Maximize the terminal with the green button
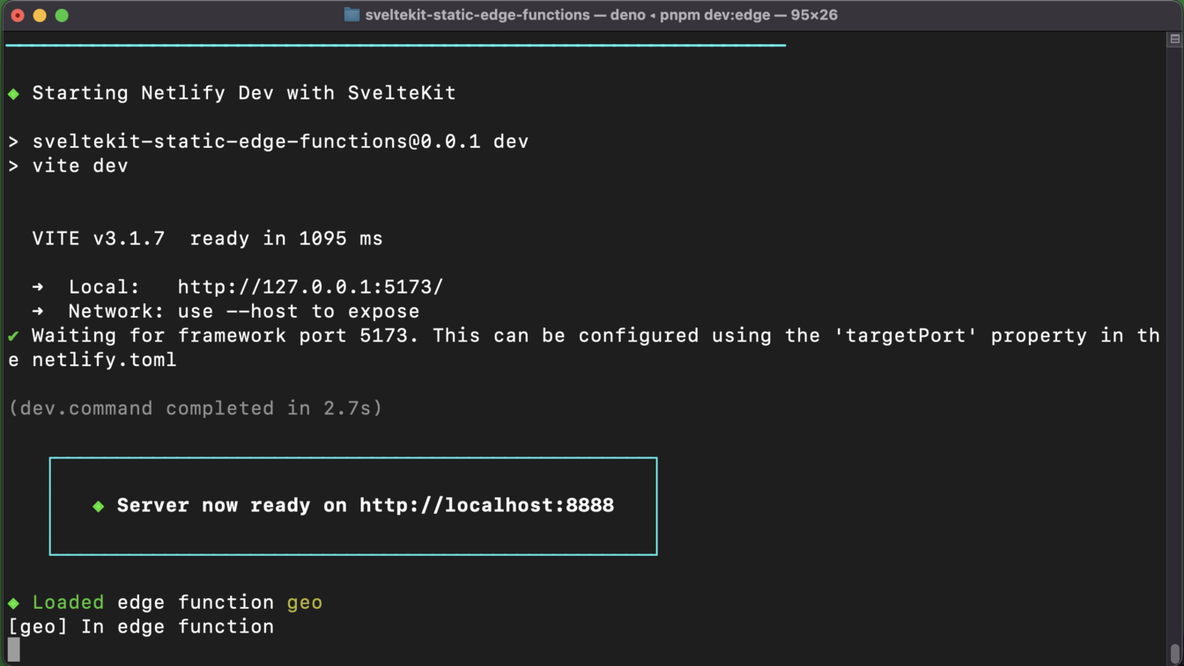 62,15
